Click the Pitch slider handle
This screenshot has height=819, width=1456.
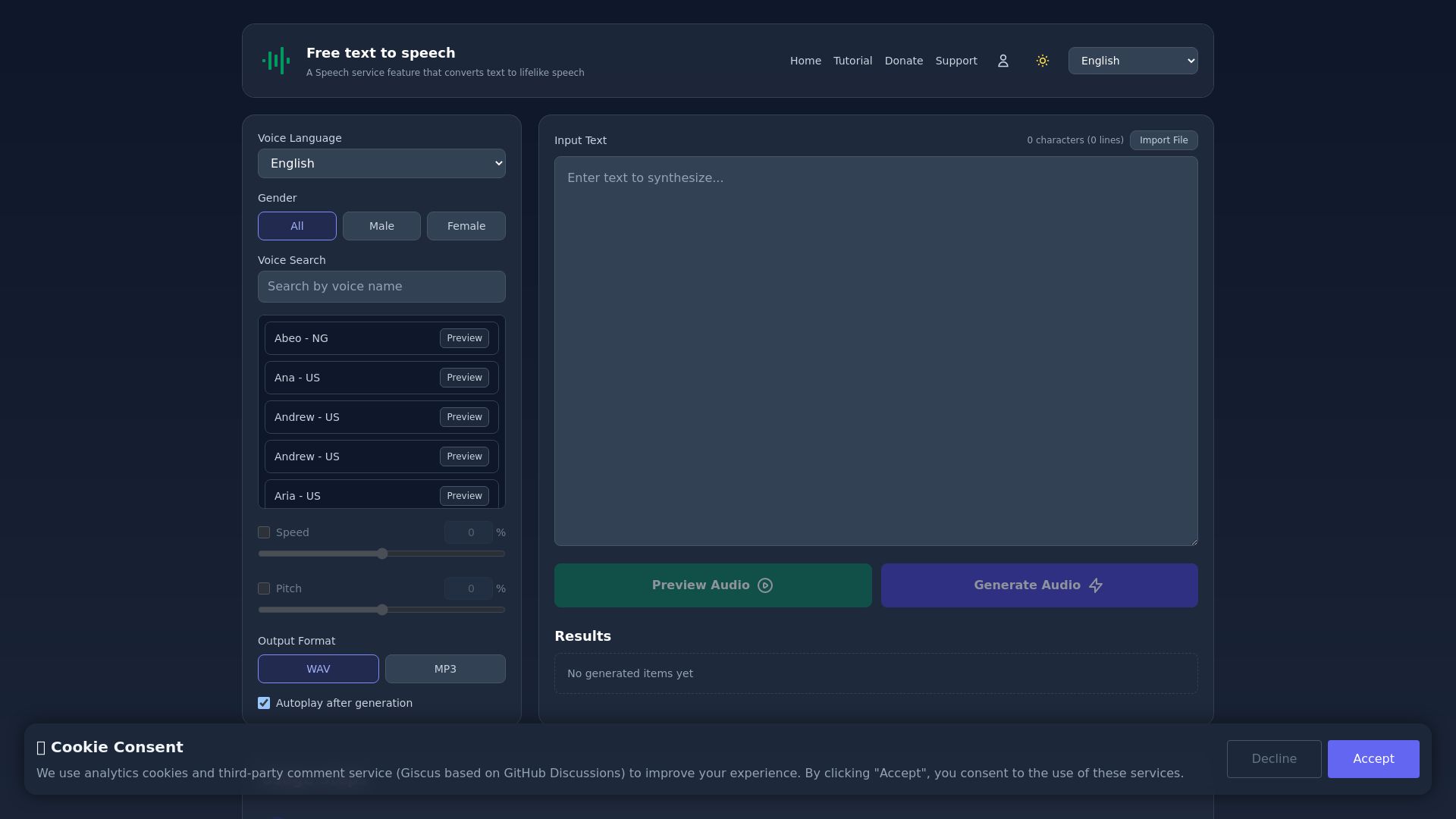click(x=382, y=610)
